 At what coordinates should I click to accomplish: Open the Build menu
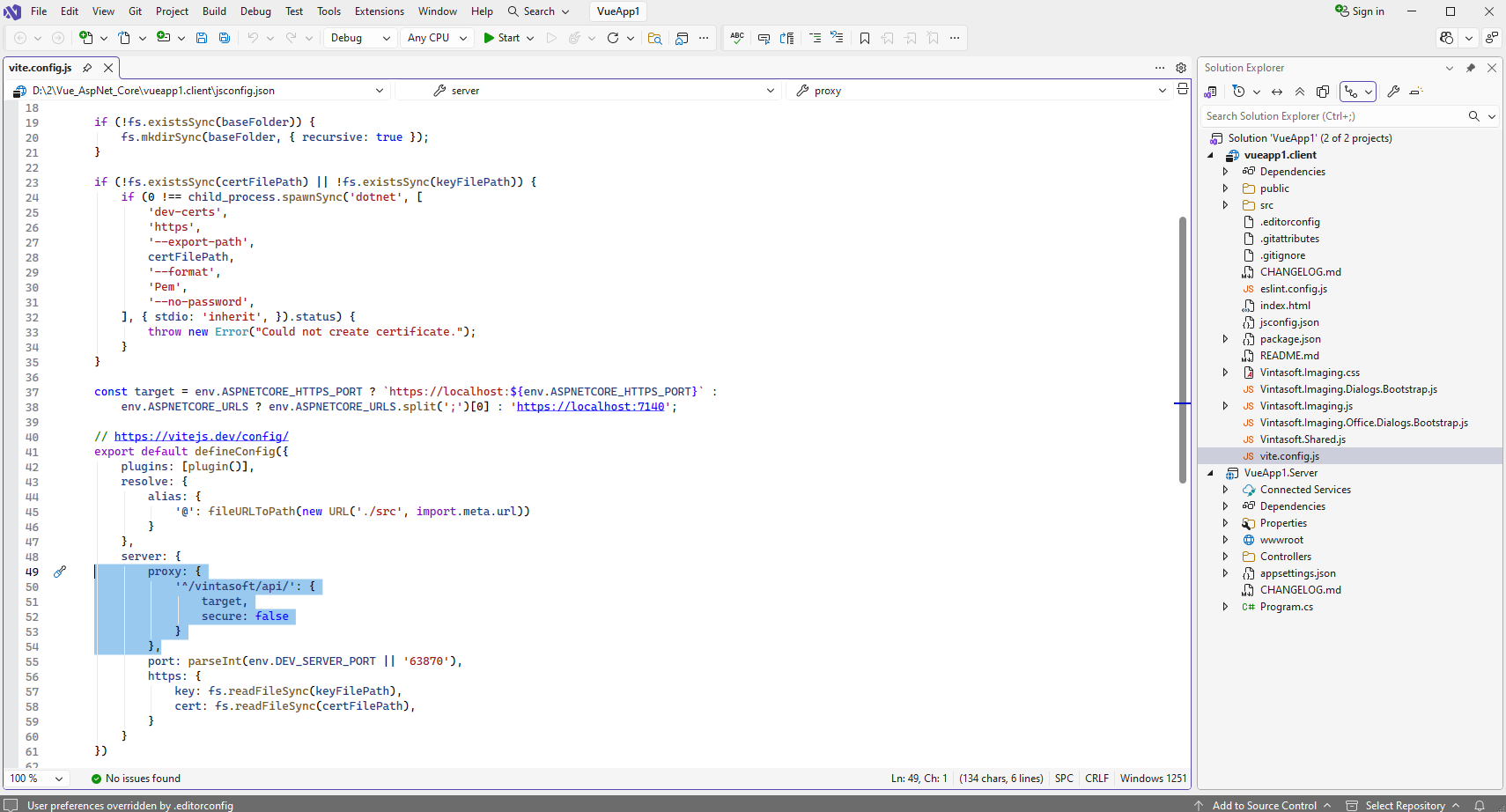click(x=214, y=11)
